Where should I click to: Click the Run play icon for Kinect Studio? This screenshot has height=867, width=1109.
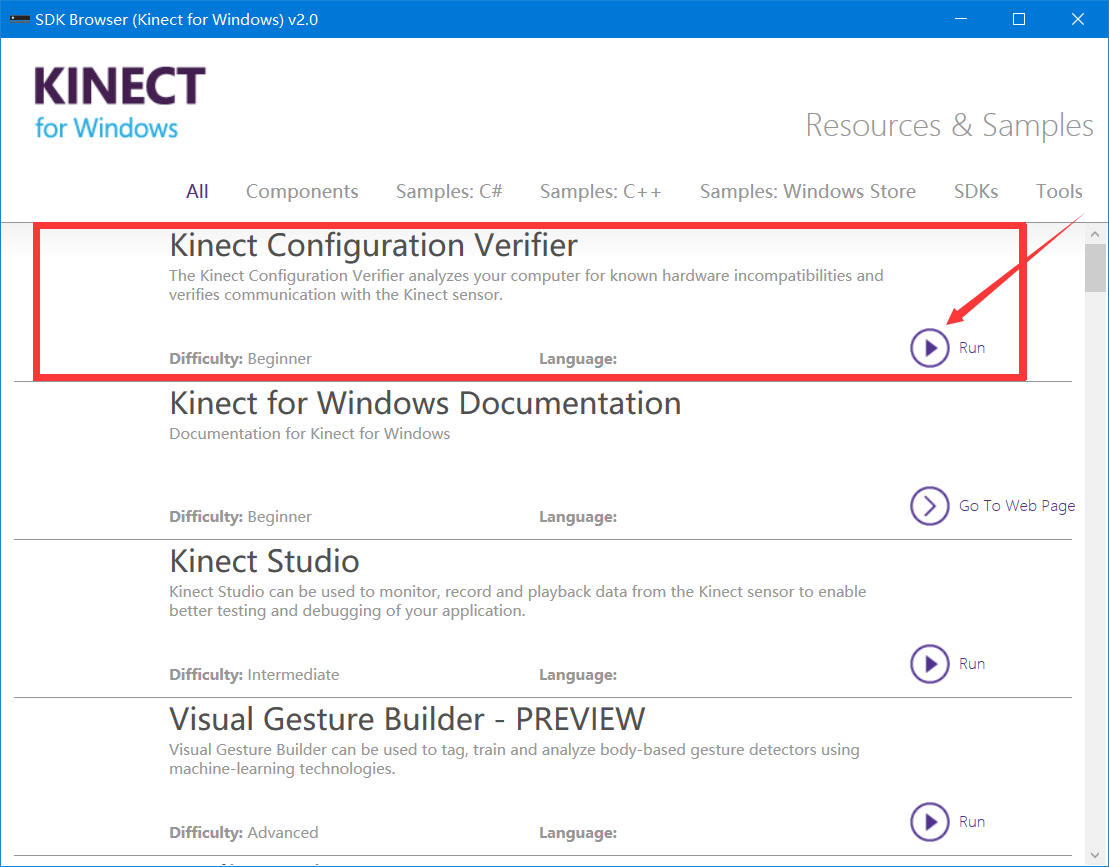click(x=929, y=663)
